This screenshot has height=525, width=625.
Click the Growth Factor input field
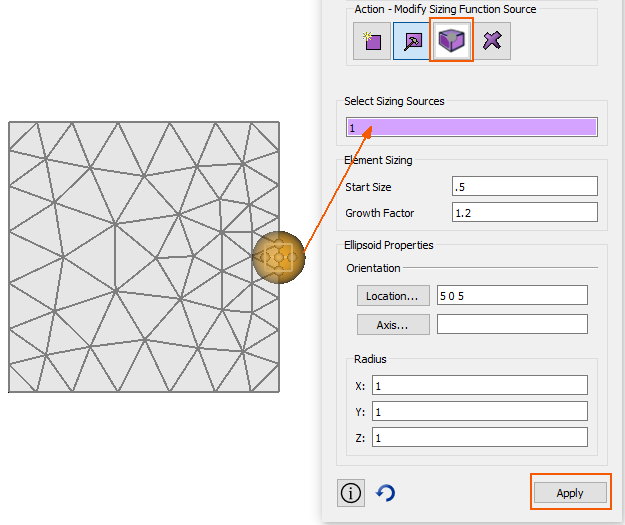(x=523, y=212)
